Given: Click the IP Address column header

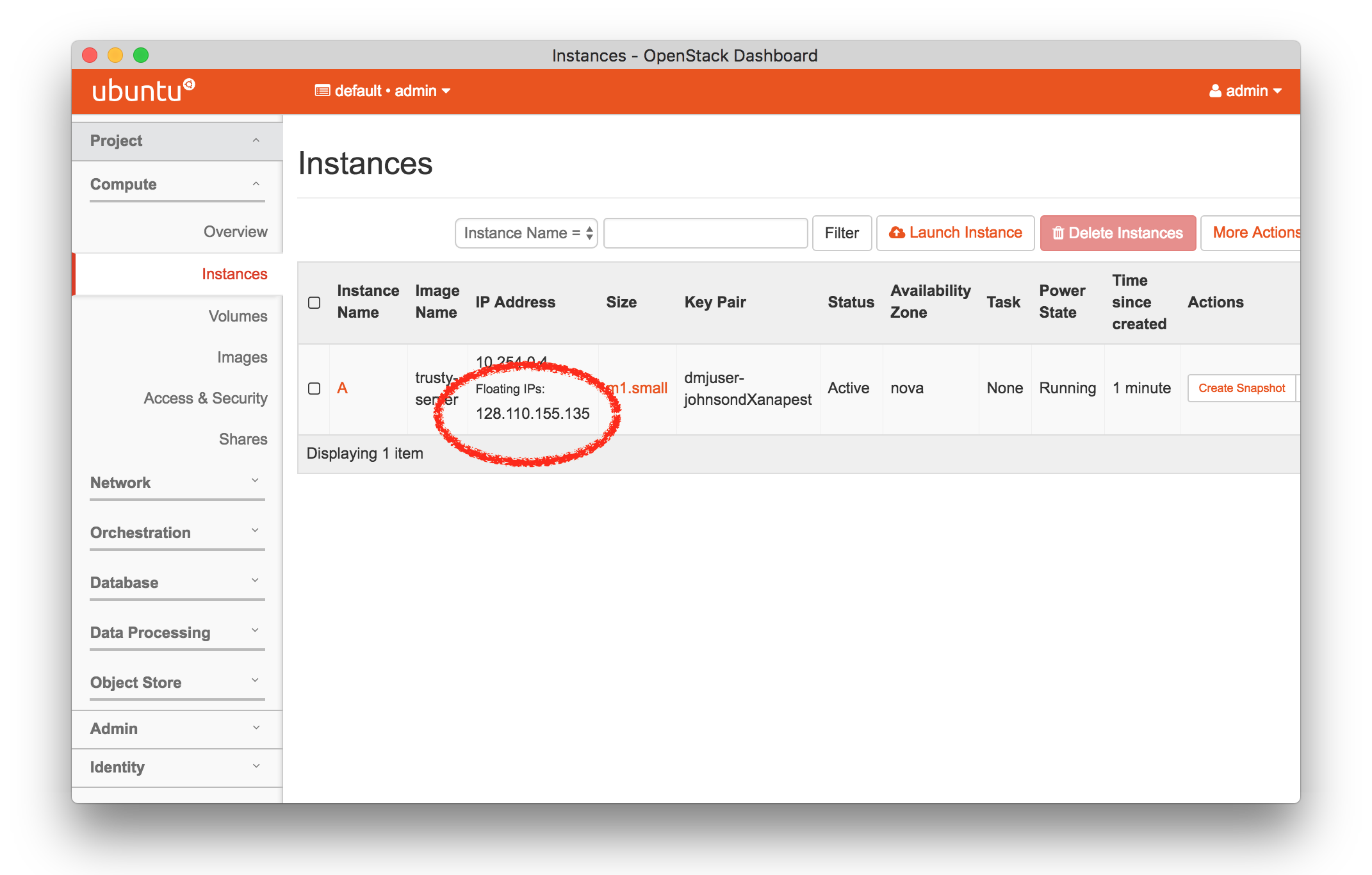Looking at the screenshot, I should point(515,302).
